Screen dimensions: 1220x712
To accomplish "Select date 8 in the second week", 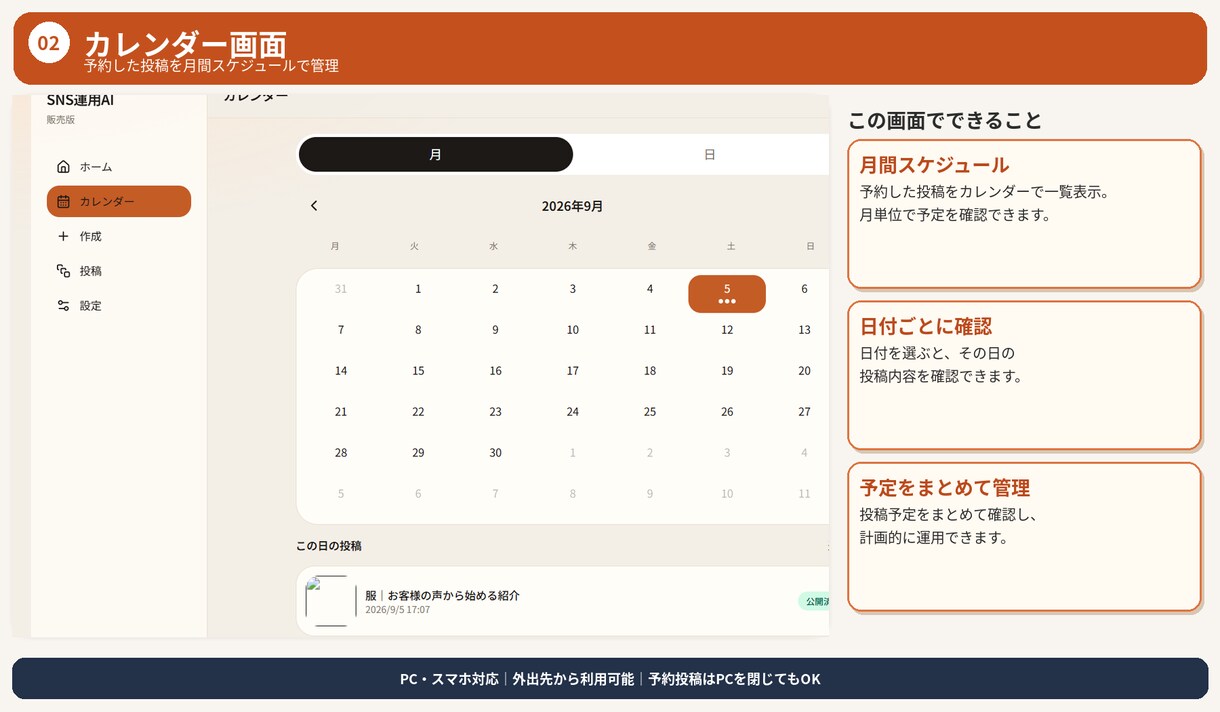I will pos(418,330).
